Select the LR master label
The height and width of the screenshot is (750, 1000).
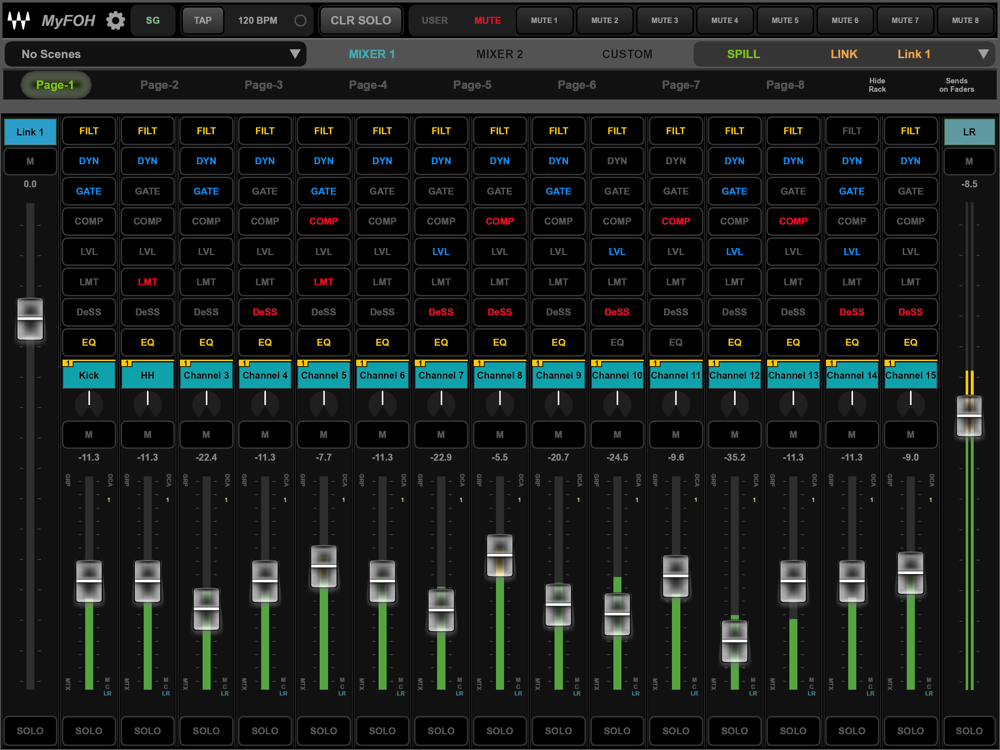pos(969,132)
